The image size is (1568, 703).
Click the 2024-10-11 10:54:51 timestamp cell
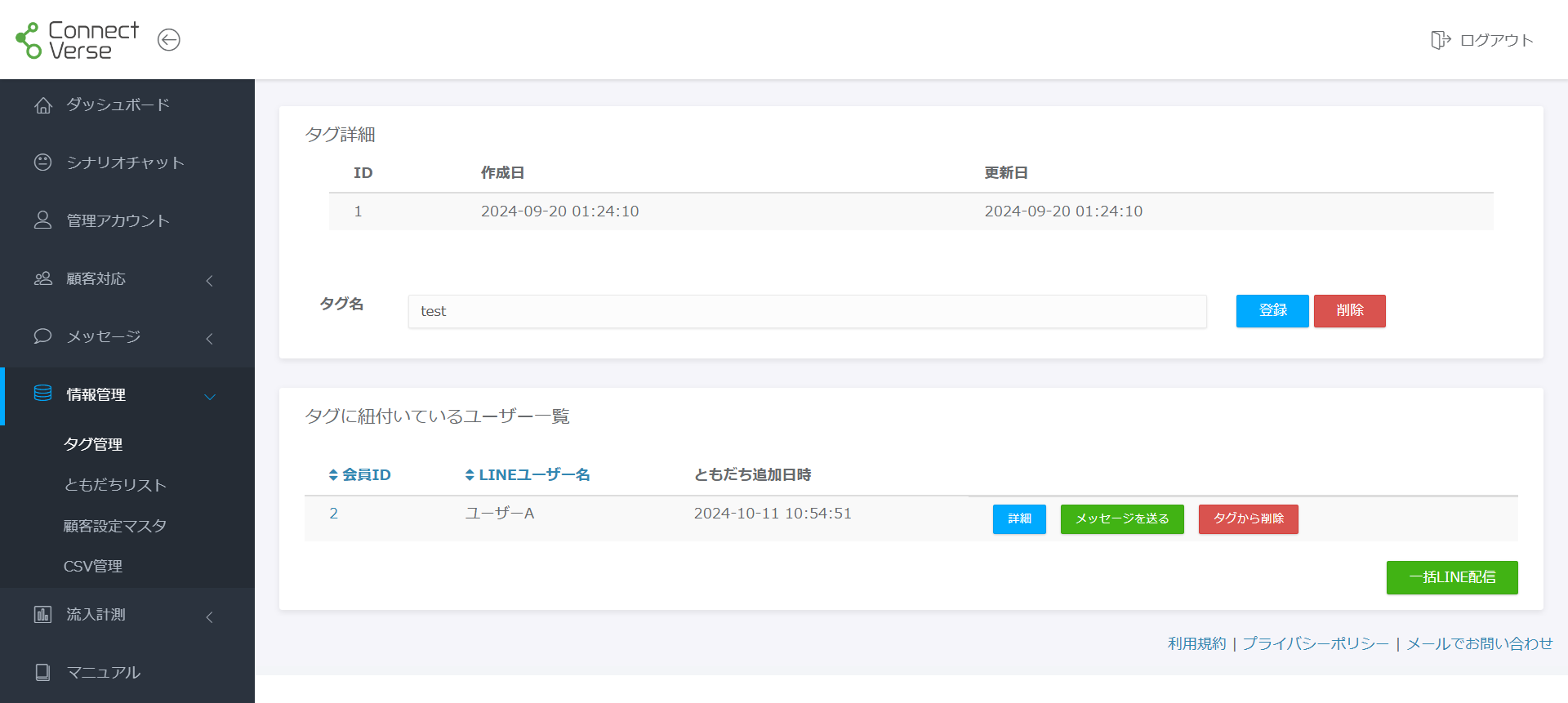tap(773, 514)
